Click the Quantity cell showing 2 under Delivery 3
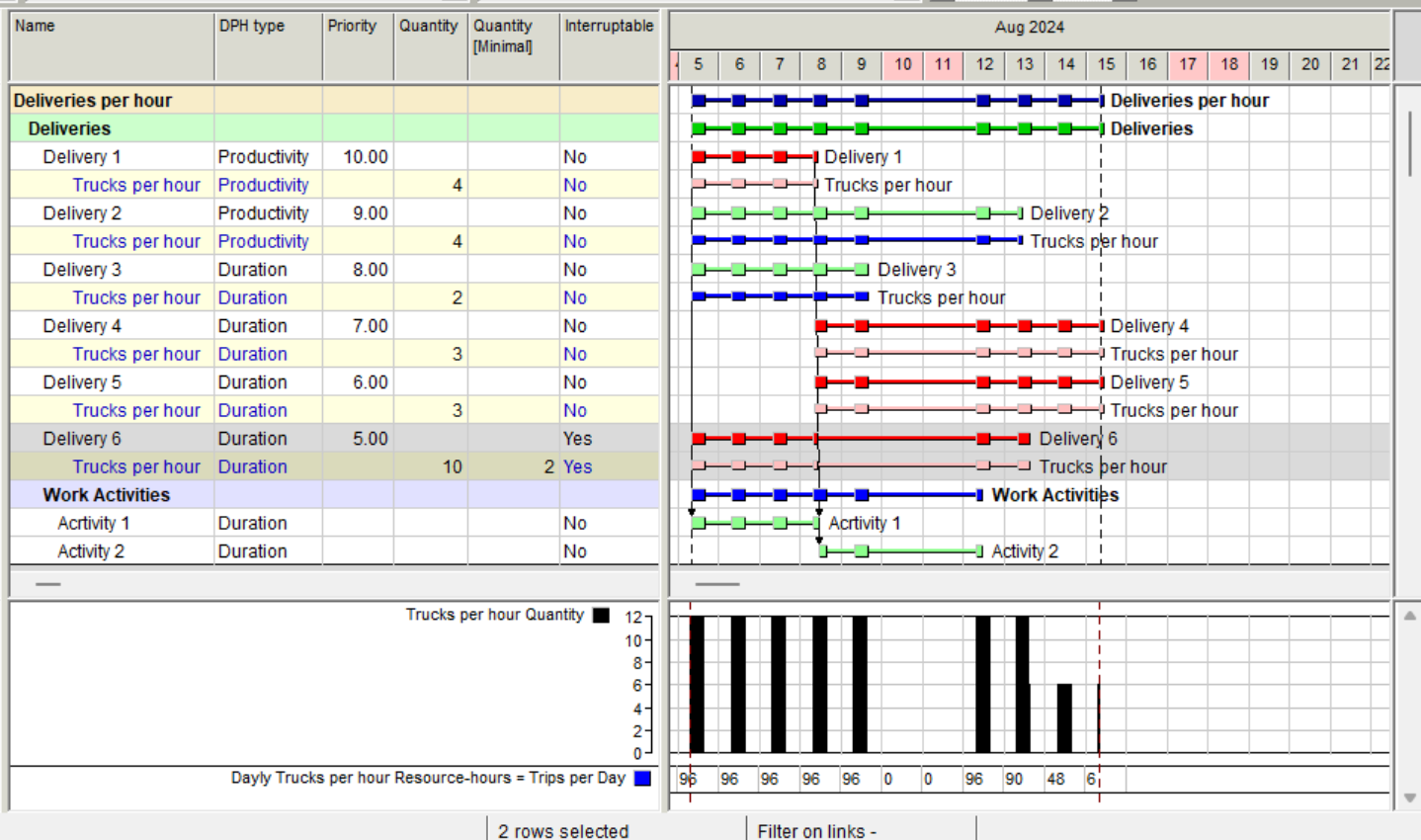Screen dimensions: 1421x840 431,297
